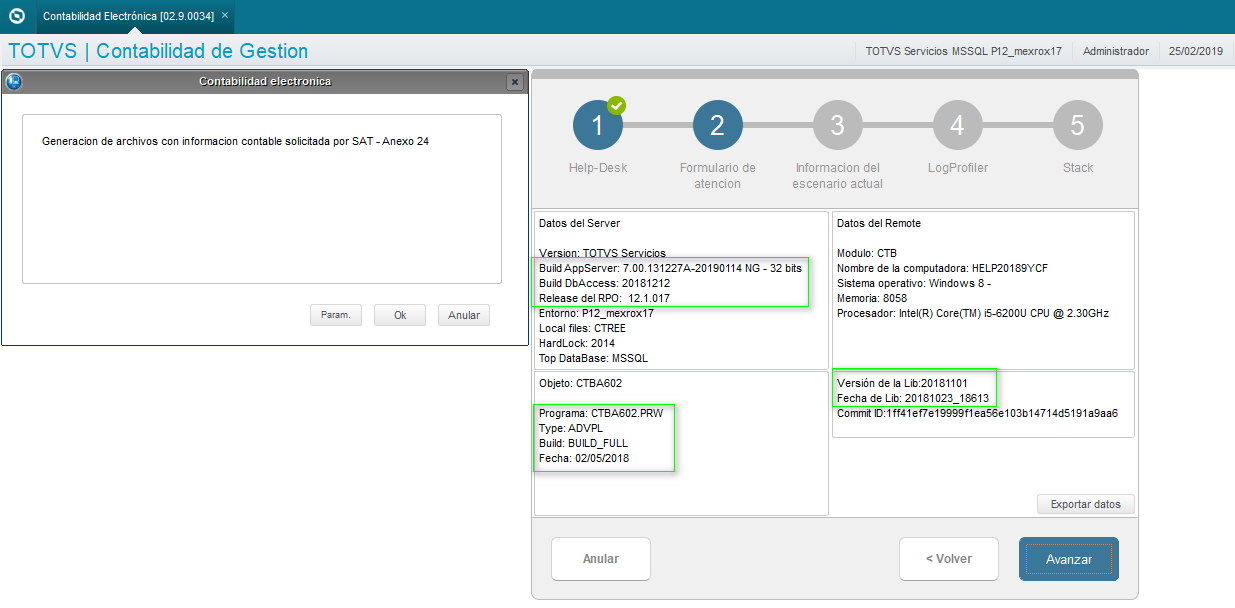This screenshot has height=608, width=1235.
Task: Advance with the Avanzar button
Action: (x=1069, y=559)
